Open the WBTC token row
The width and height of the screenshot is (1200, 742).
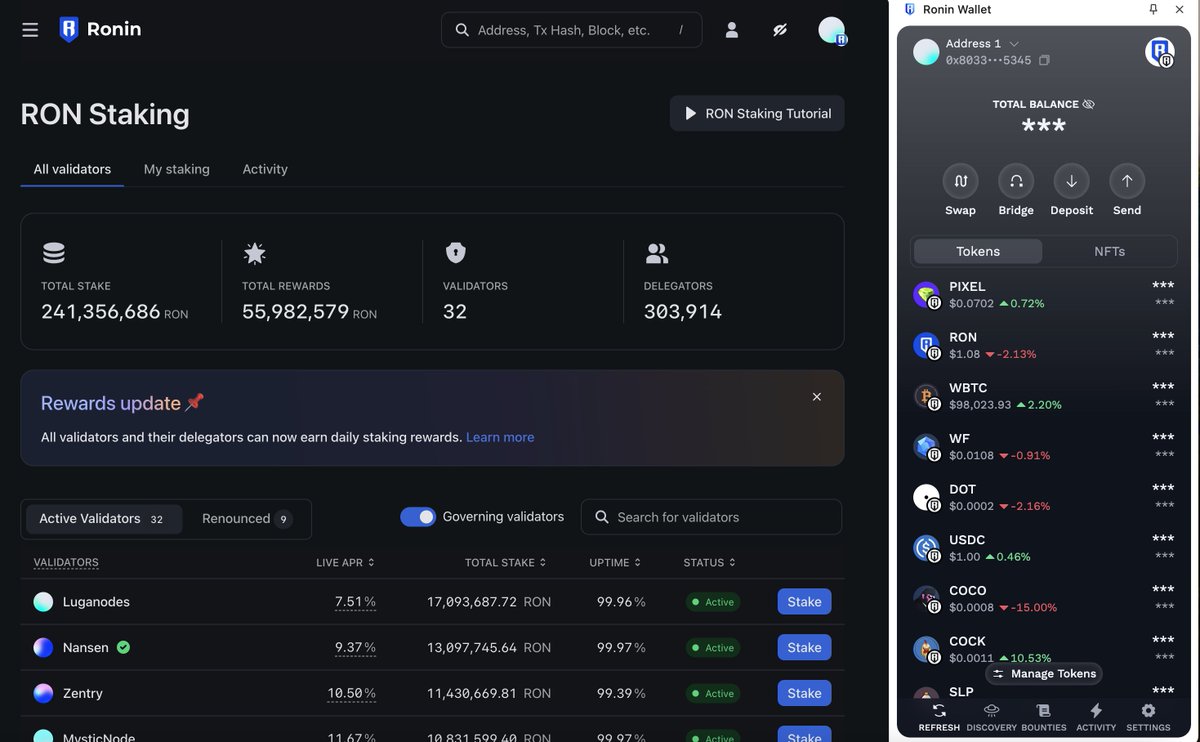click(1043, 396)
